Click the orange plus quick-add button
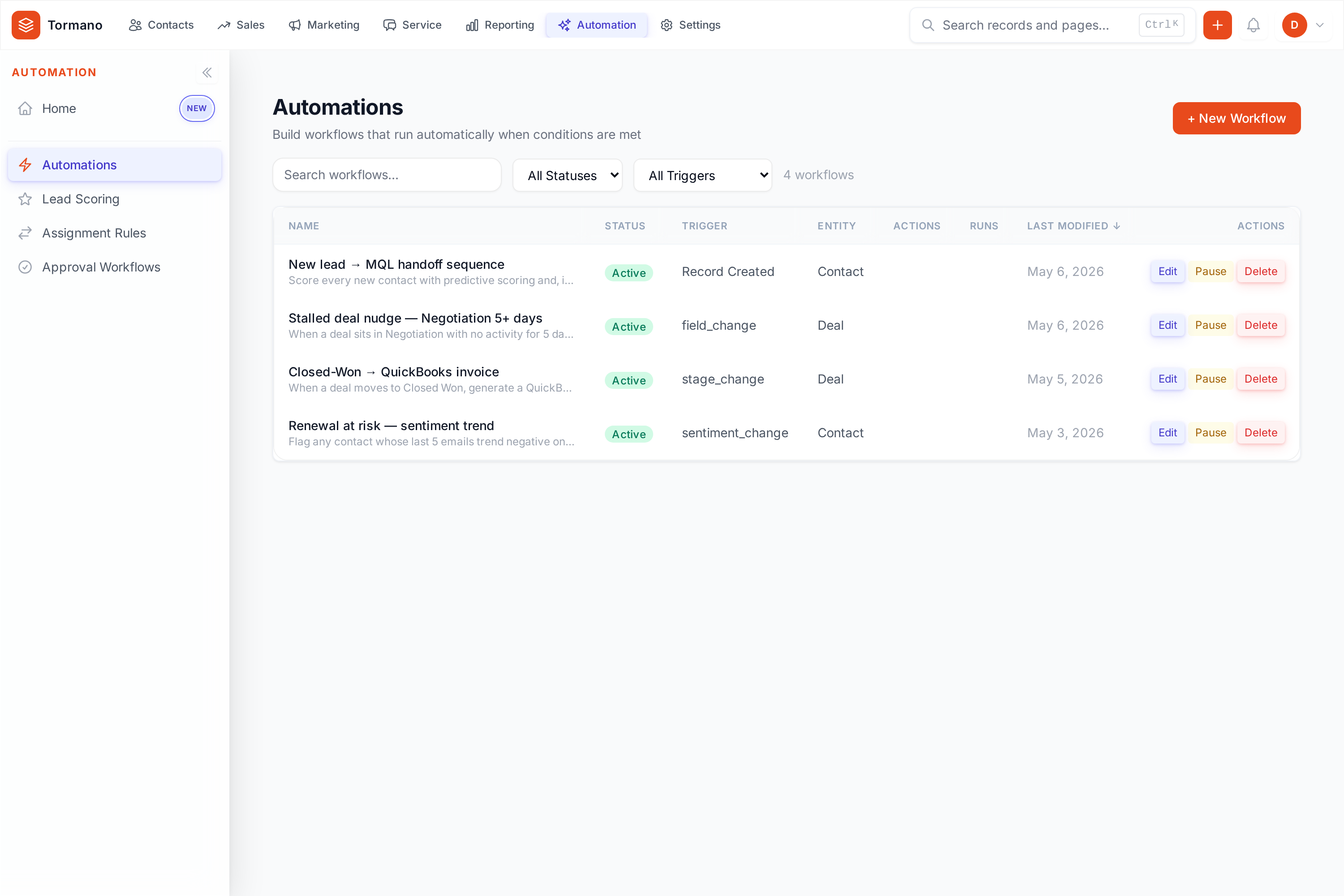 click(1217, 25)
